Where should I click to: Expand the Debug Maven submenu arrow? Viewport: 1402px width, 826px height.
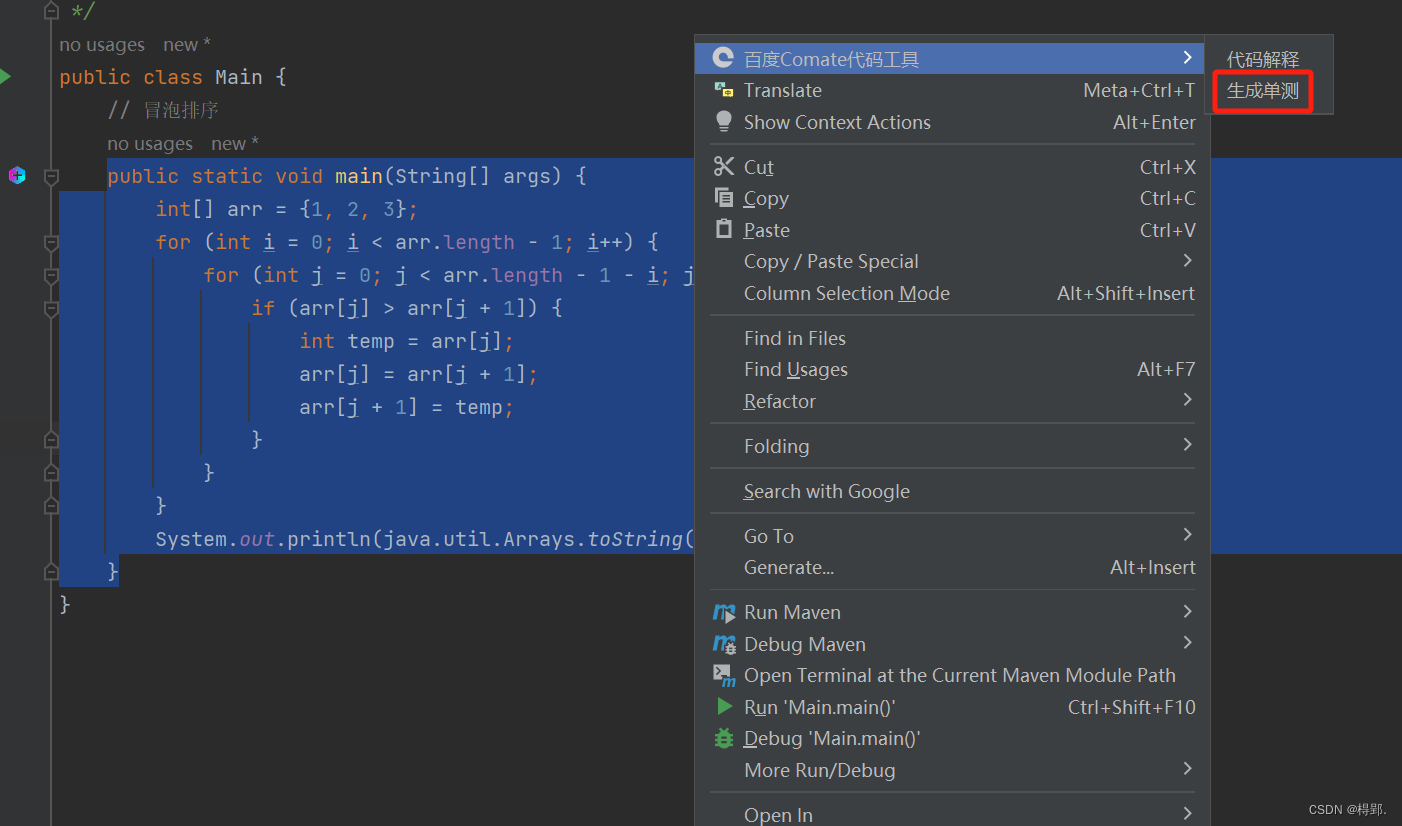[x=1187, y=643]
